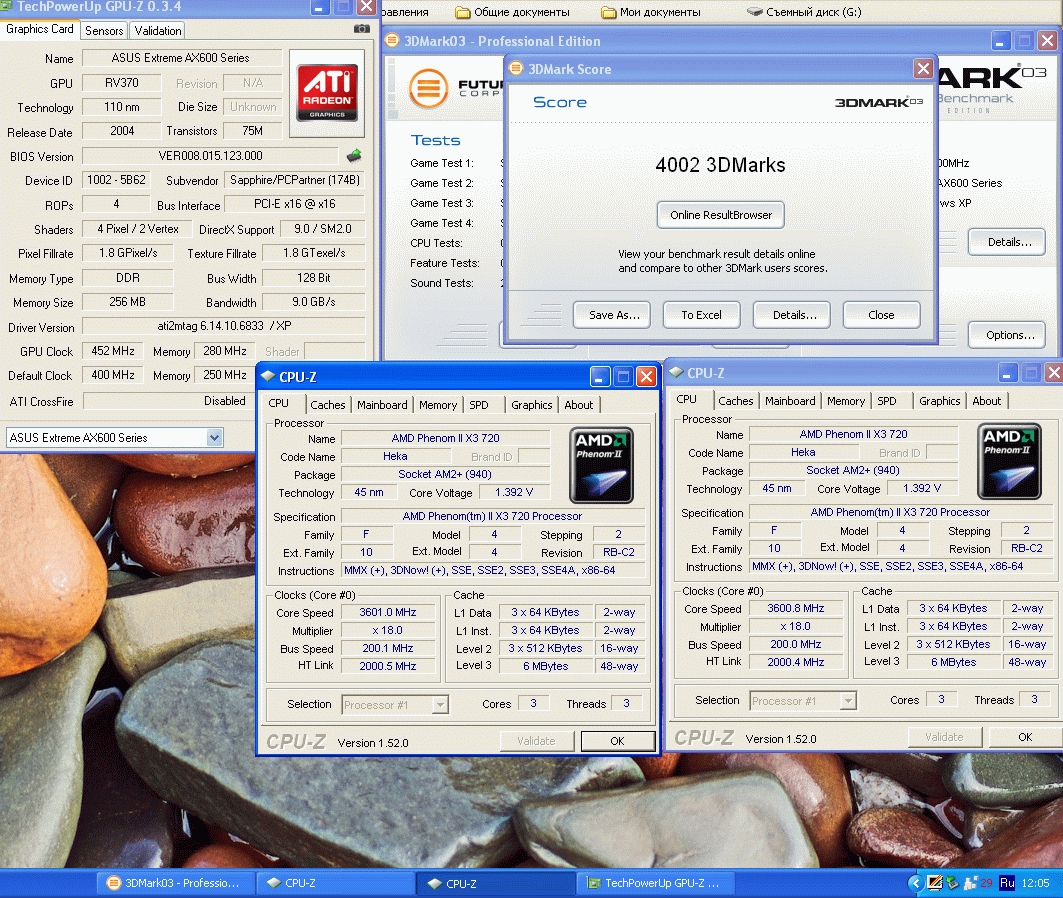Open the graphics card selection dropdown in GPU-Z
The height and width of the screenshot is (898, 1063).
coord(214,438)
